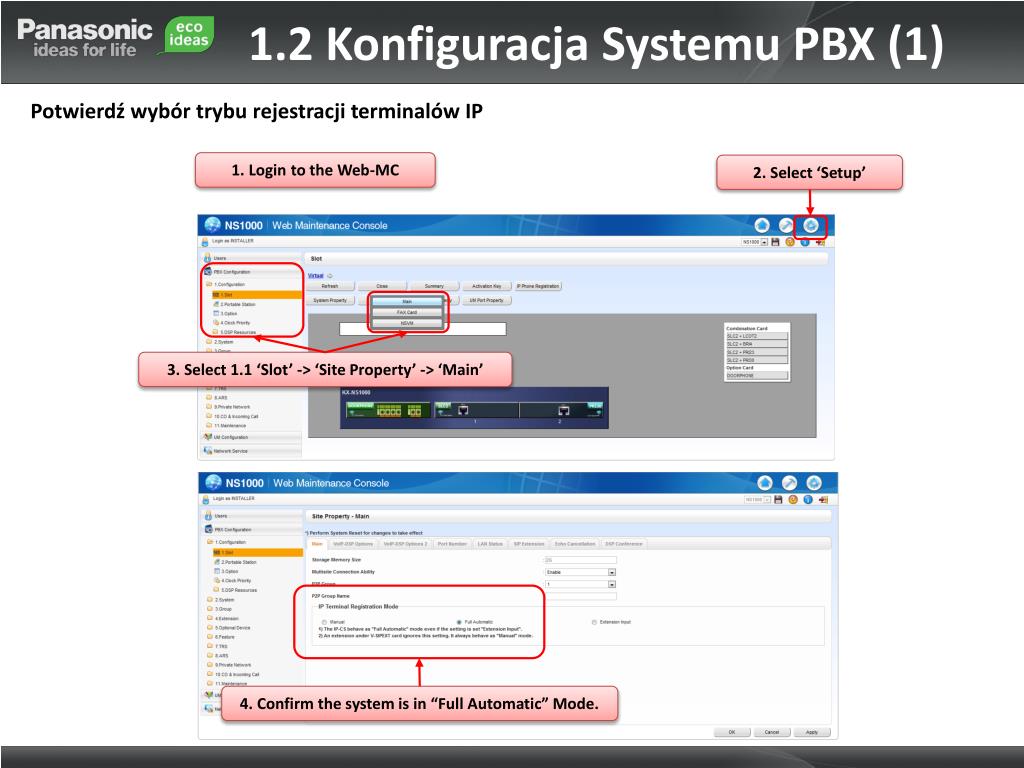
Task: Switch to DSP Conference tab
Action: pyautogui.click(x=624, y=544)
